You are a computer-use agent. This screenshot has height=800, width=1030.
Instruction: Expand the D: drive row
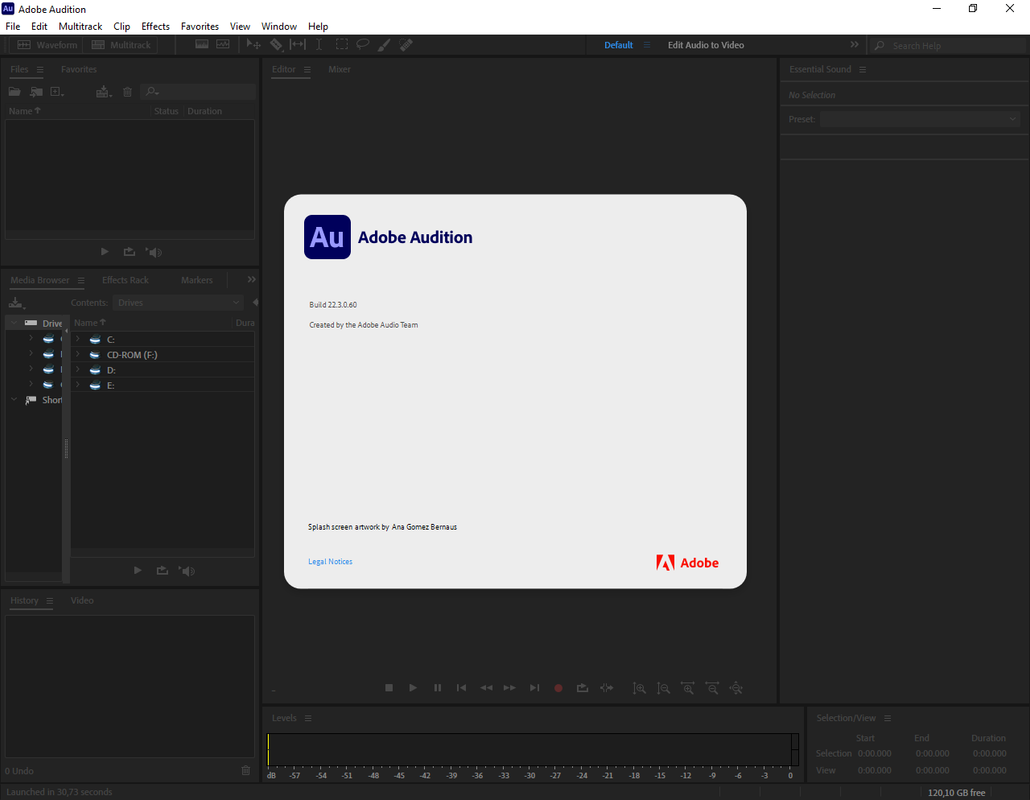78,369
